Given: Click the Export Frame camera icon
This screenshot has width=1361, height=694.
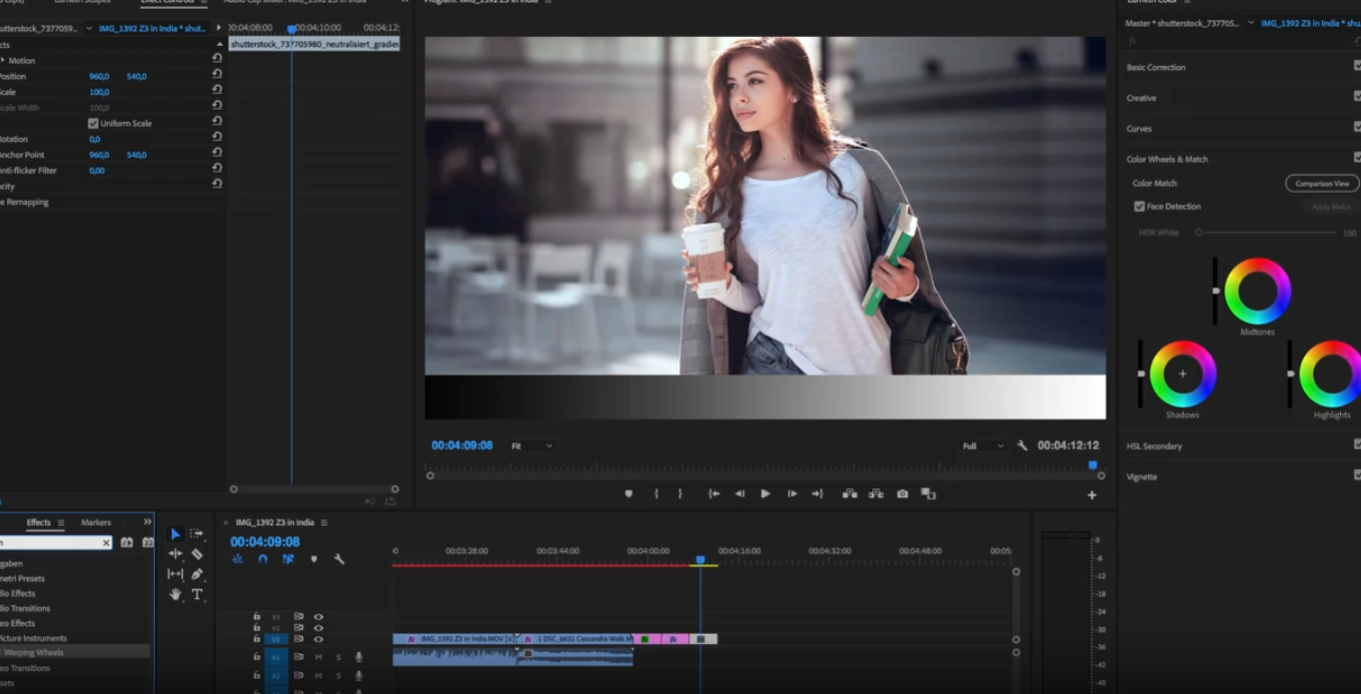Looking at the screenshot, I should (902, 494).
